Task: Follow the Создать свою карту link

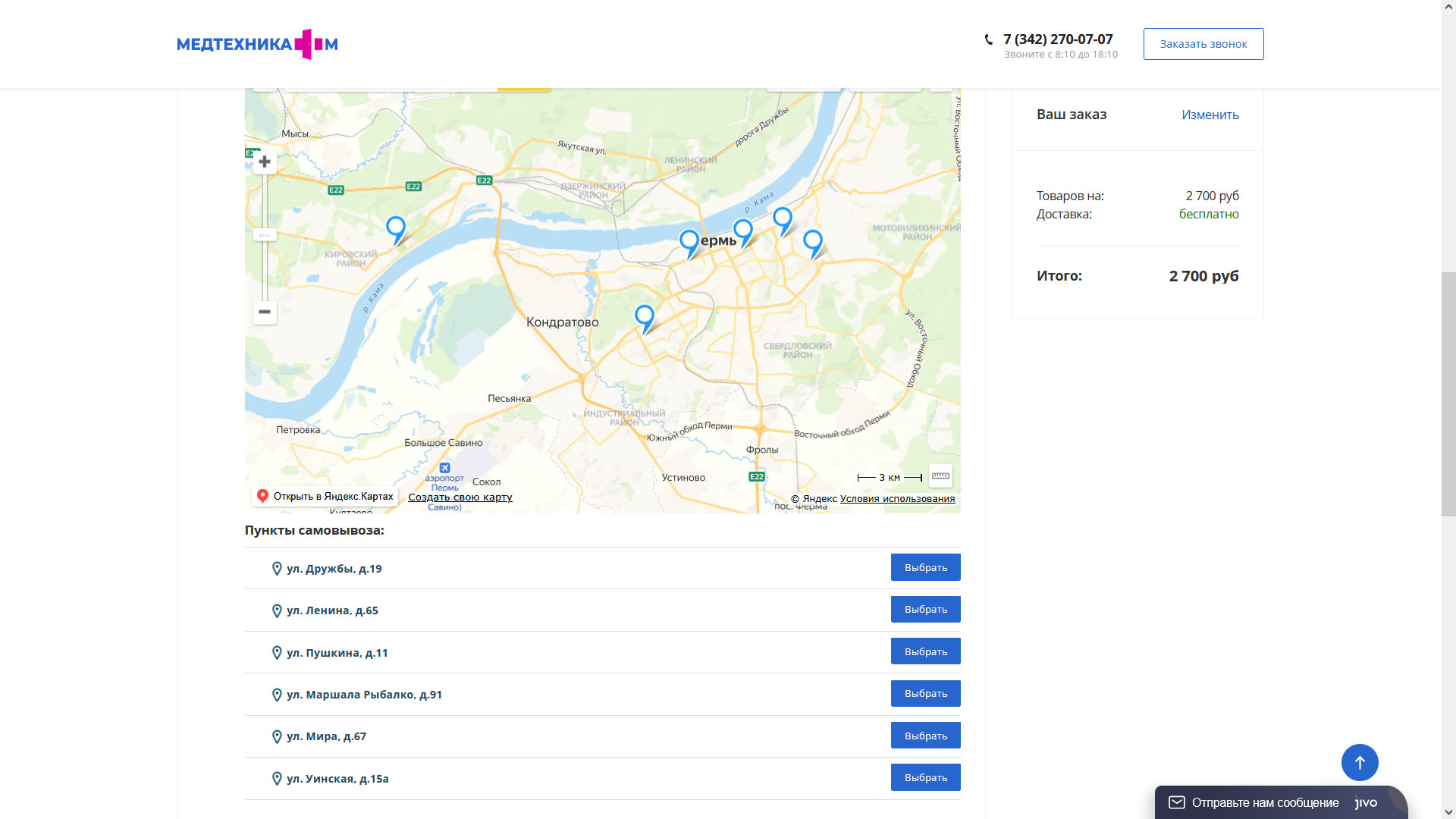Action: tap(460, 497)
